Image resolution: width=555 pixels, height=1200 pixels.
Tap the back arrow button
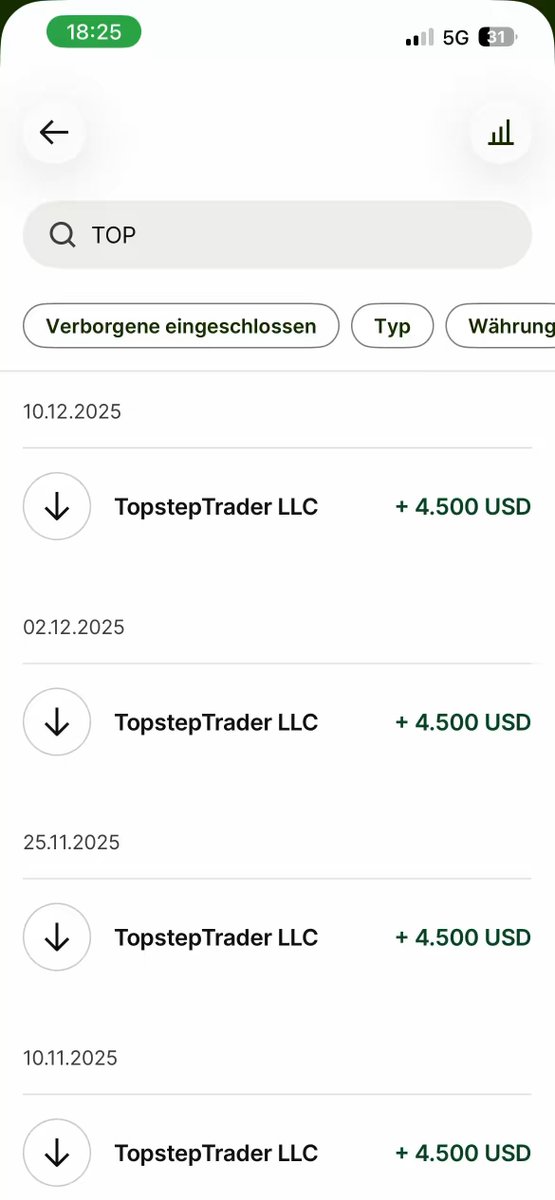click(x=54, y=132)
